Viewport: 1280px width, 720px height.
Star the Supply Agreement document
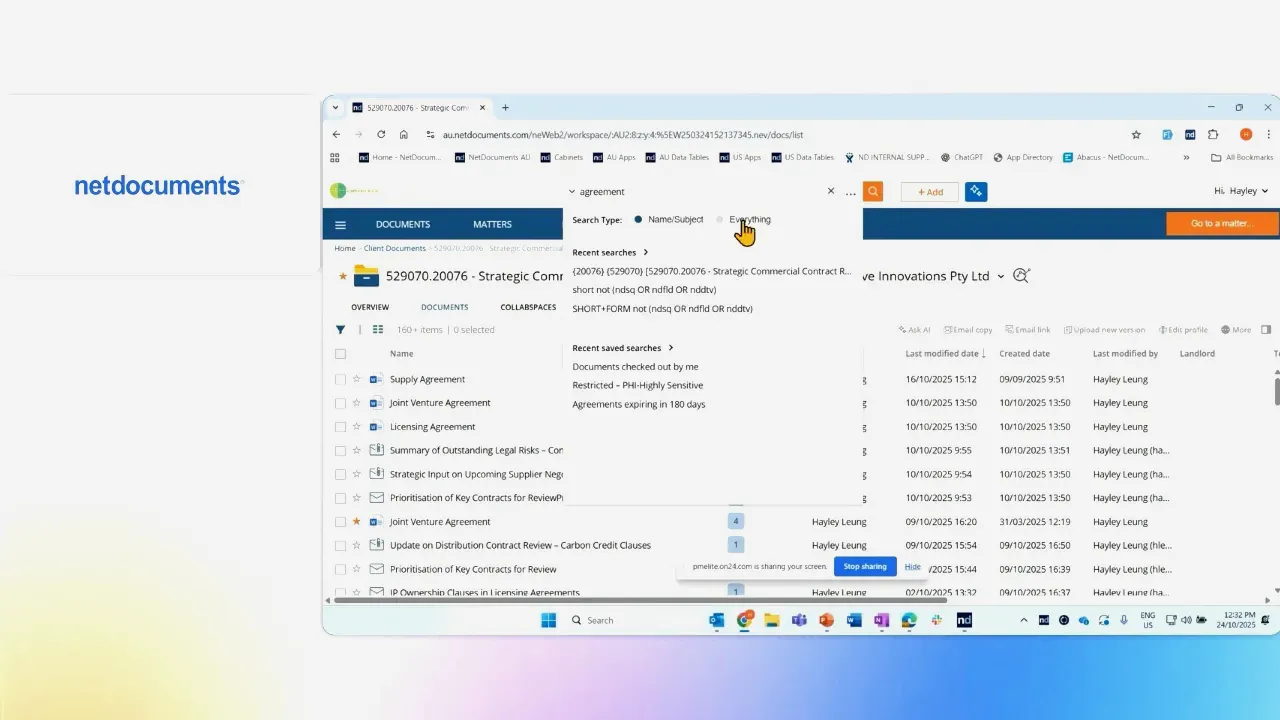pos(357,380)
